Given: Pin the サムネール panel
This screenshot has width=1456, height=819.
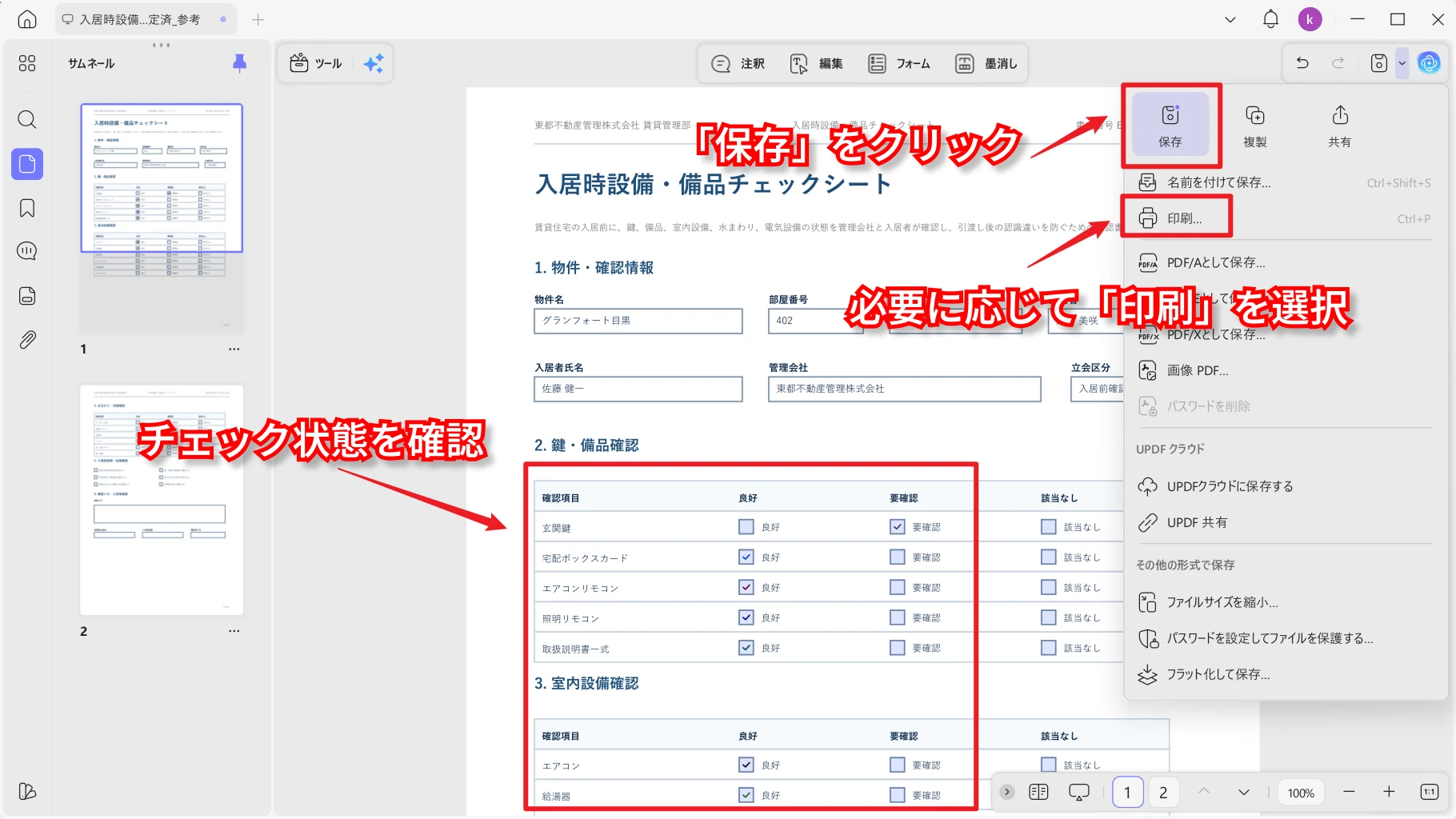Looking at the screenshot, I should point(239,63).
